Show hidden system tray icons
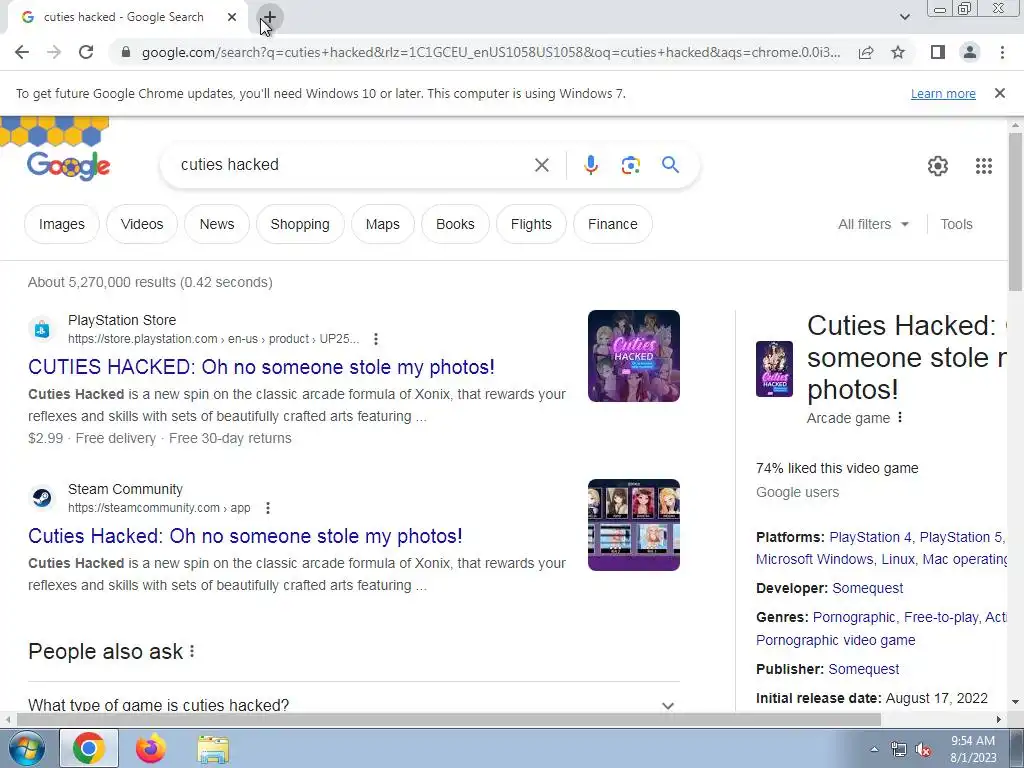The height and width of the screenshot is (768, 1024). point(874,749)
